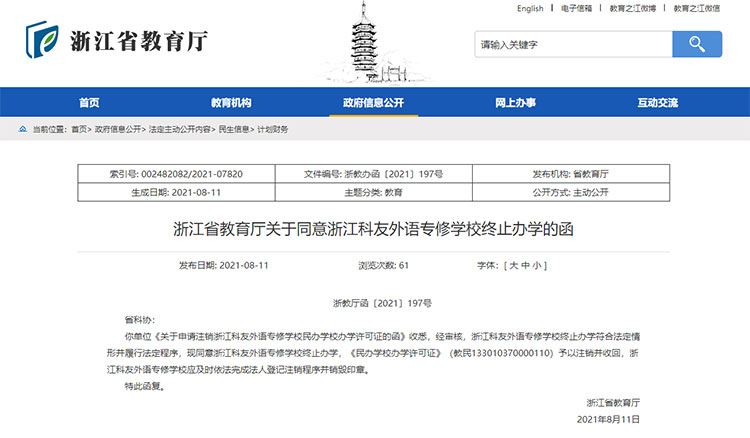The width and height of the screenshot is (750, 438).
Task: Click the 生成日期 2021-08-11 cell
Action: 176,192
